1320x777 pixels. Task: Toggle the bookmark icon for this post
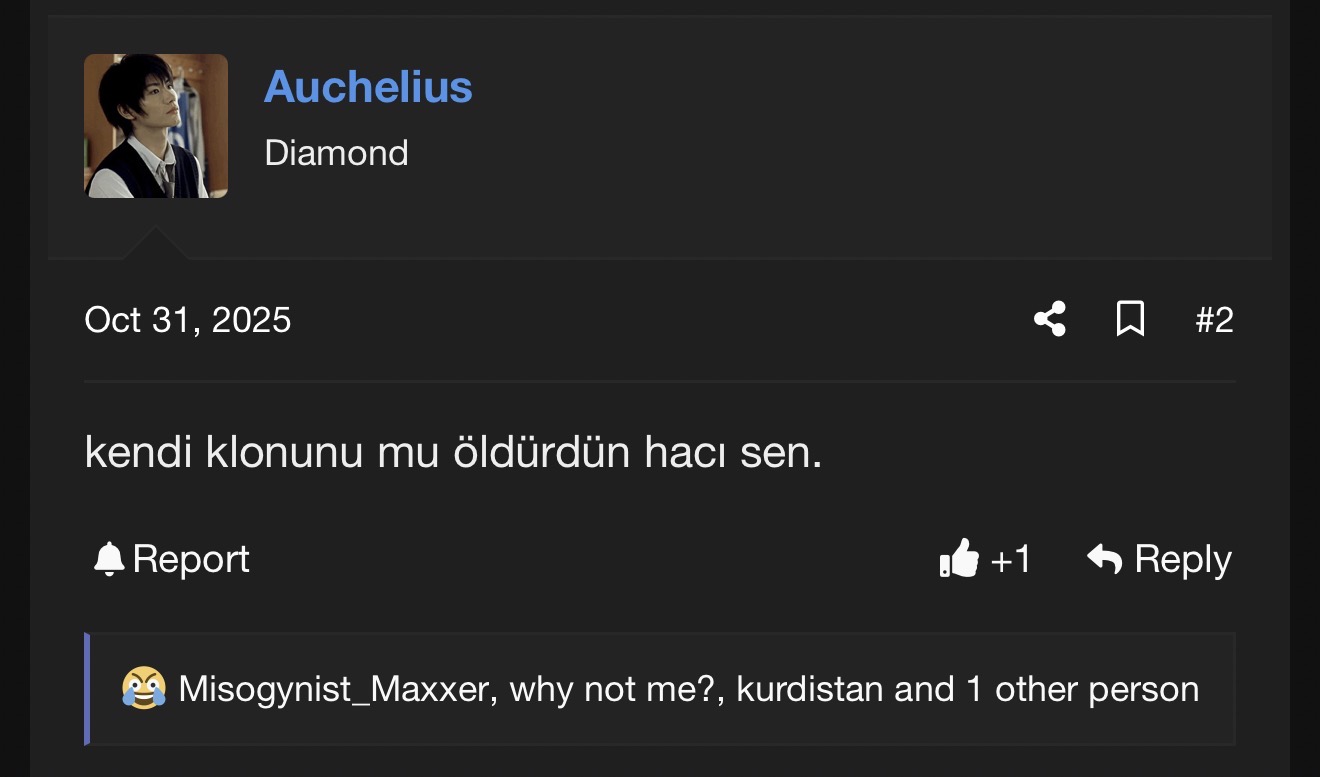pyautogui.click(x=1130, y=320)
